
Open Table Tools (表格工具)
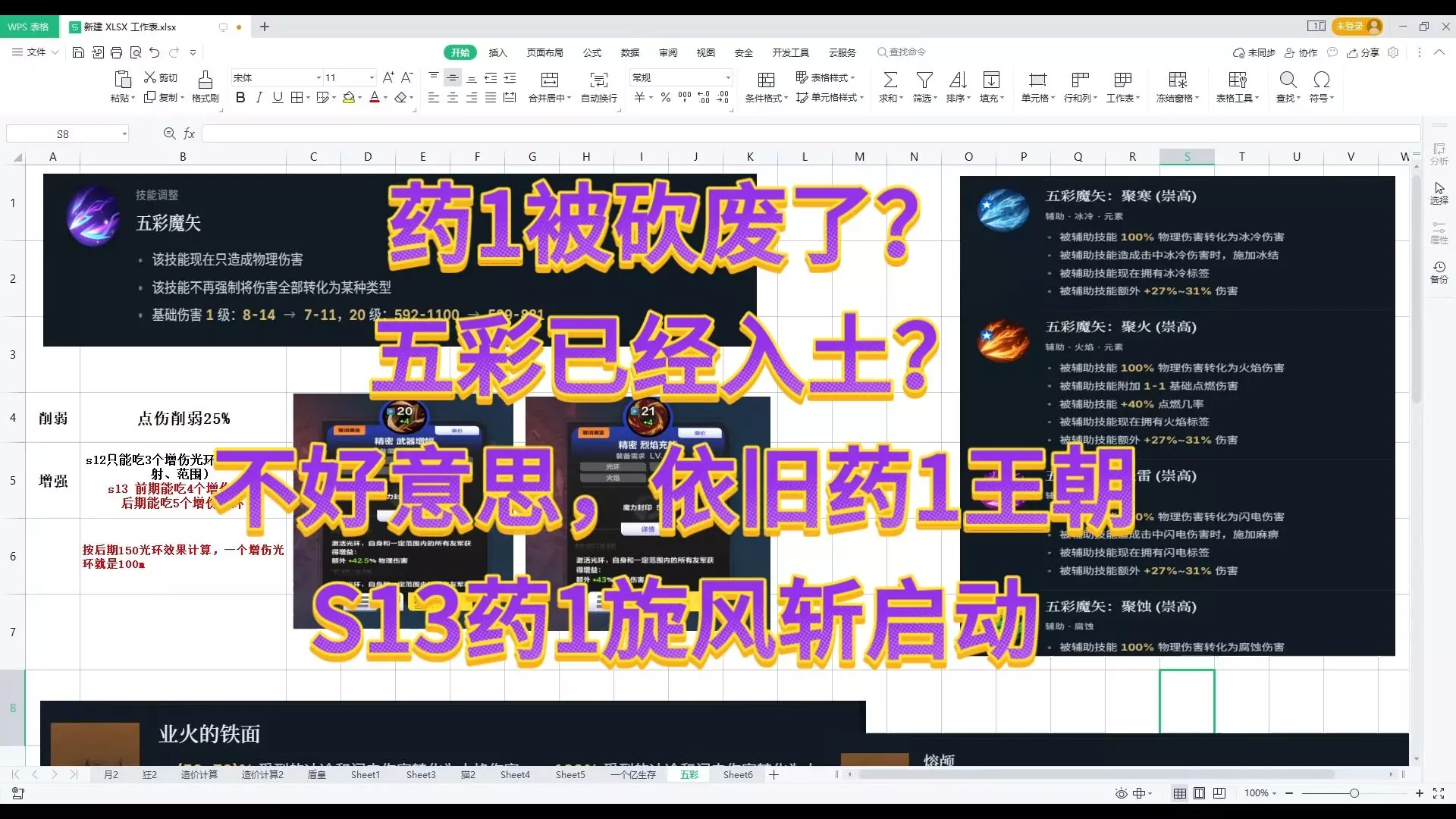click(1237, 86)
